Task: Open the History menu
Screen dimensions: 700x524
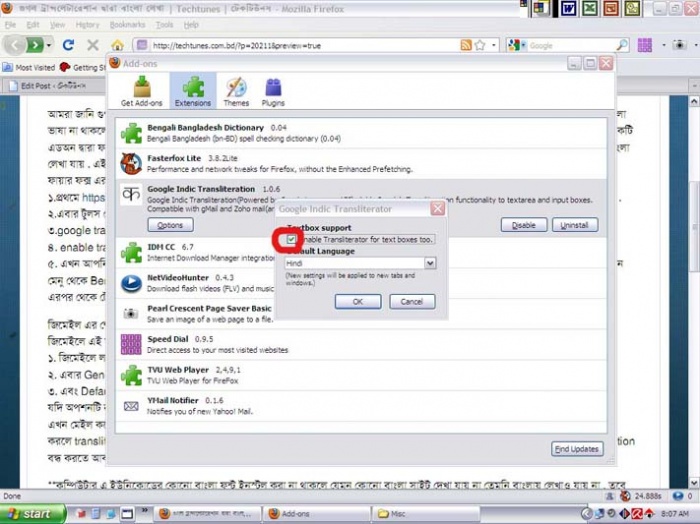Action: pos(87,25)
